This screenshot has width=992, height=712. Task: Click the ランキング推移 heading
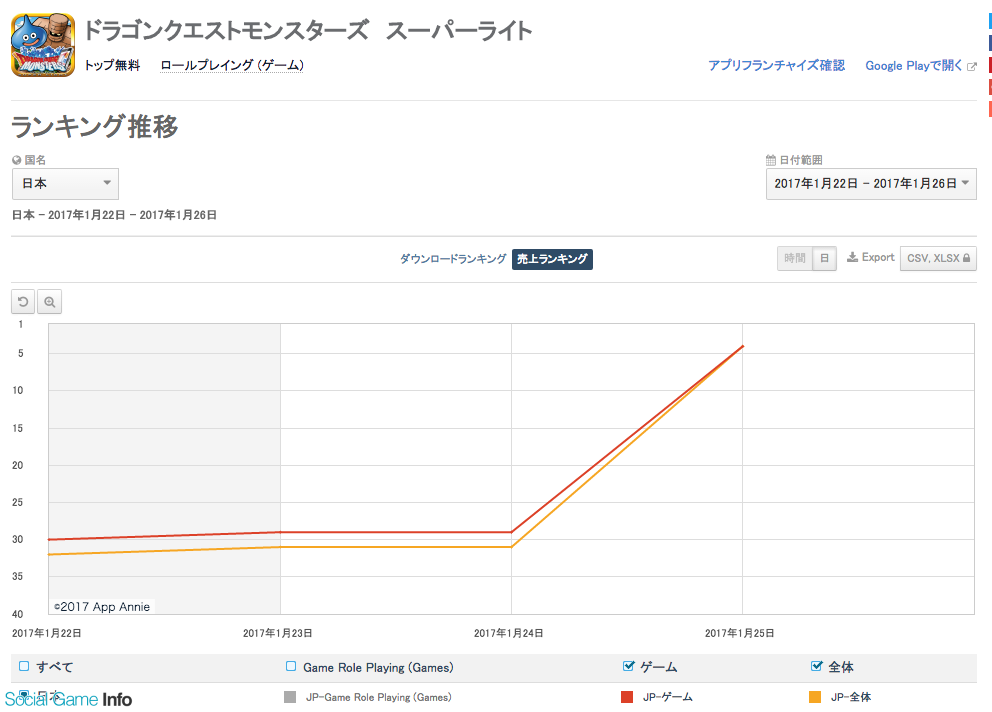tap(95, 127)
